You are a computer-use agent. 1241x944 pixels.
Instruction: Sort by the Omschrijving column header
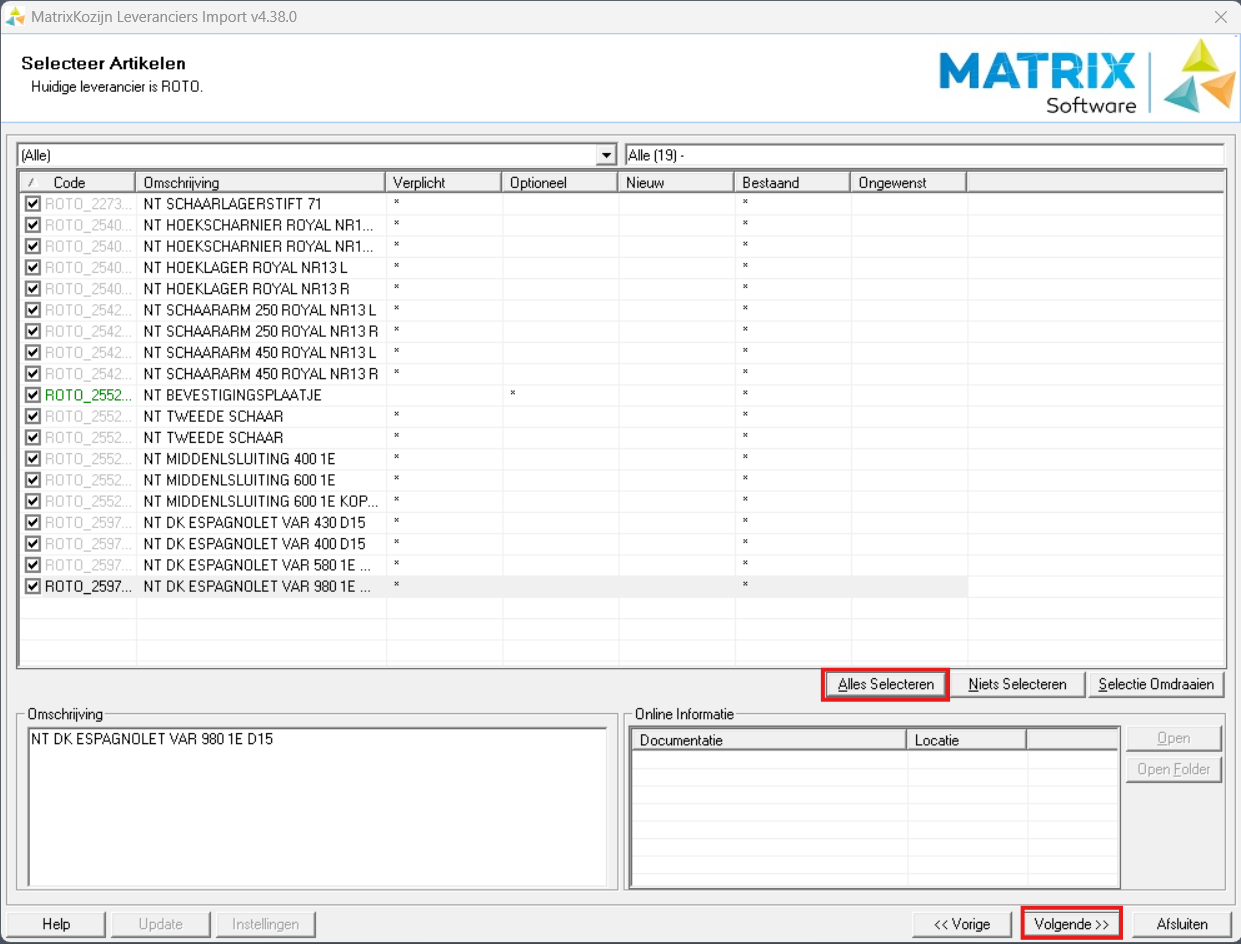(x=260, y=182)
